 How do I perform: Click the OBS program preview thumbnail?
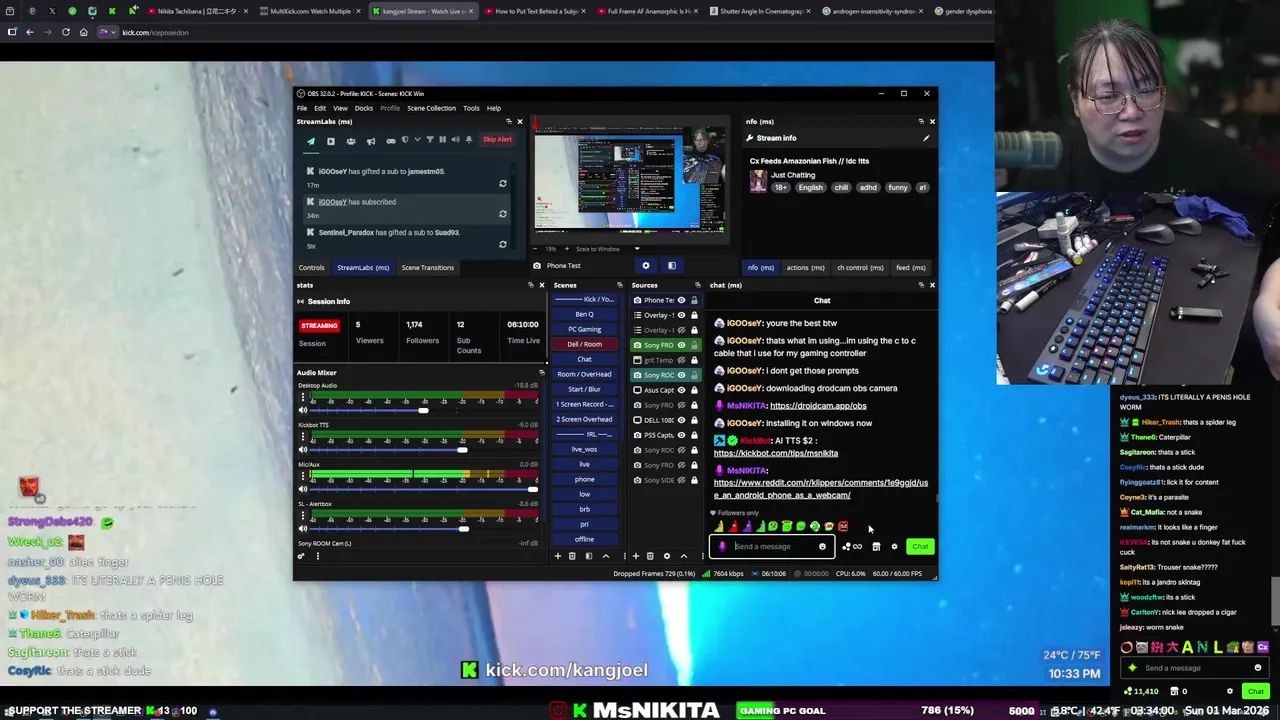pos(629,182)
